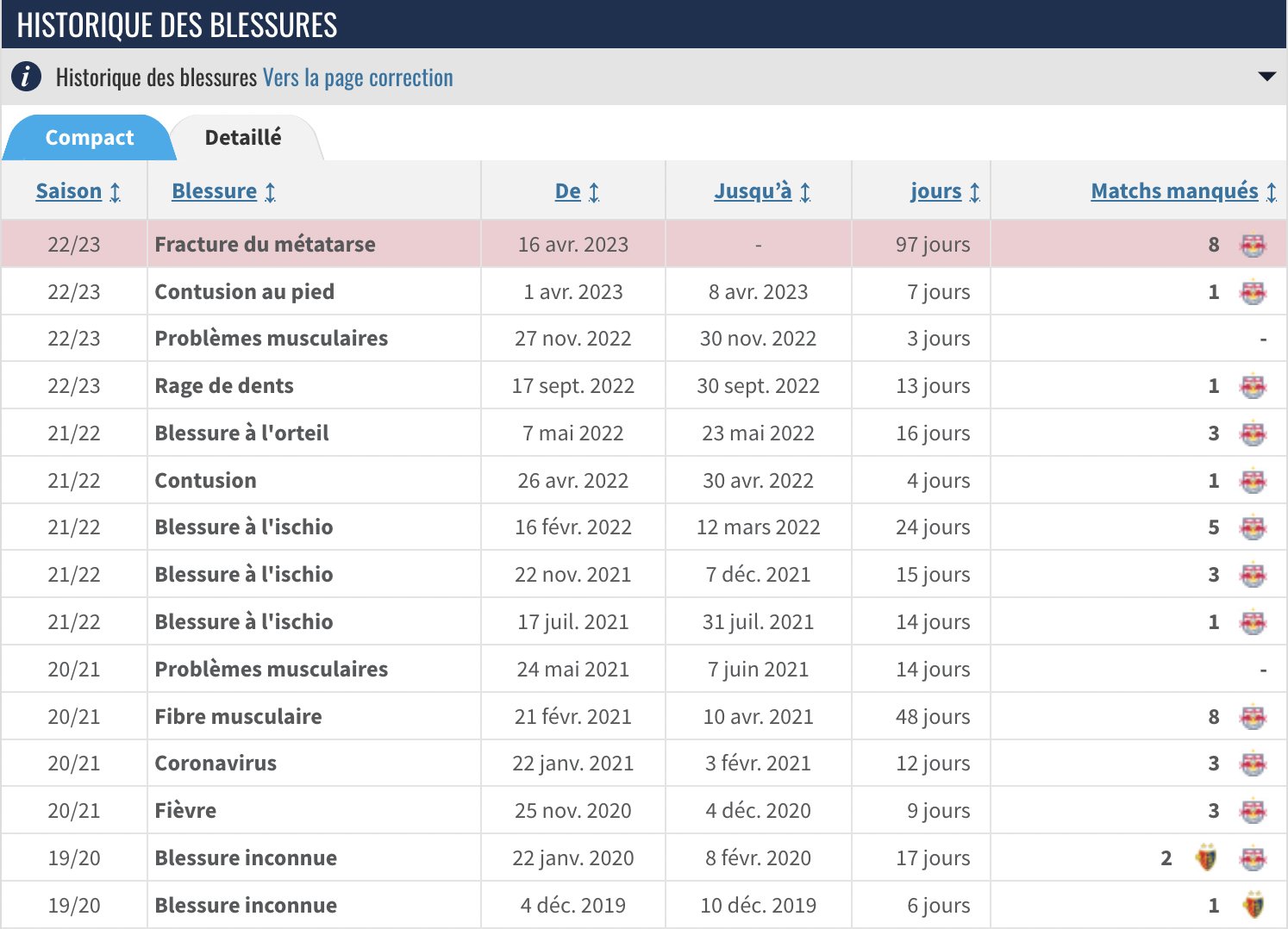
Task: Sort by the De date column header
Action: pyautogui.click(x=568, y=191)
